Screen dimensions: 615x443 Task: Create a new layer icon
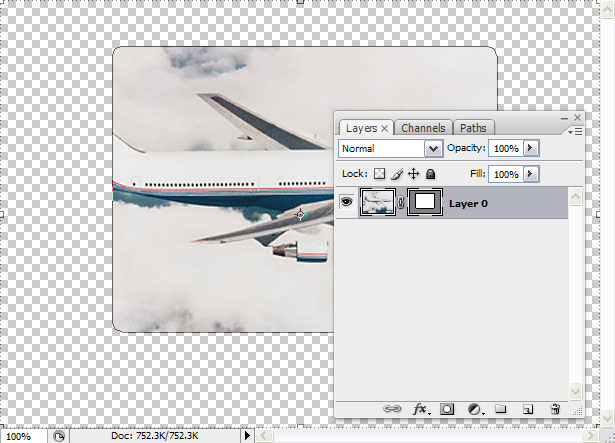click(528, 409)
